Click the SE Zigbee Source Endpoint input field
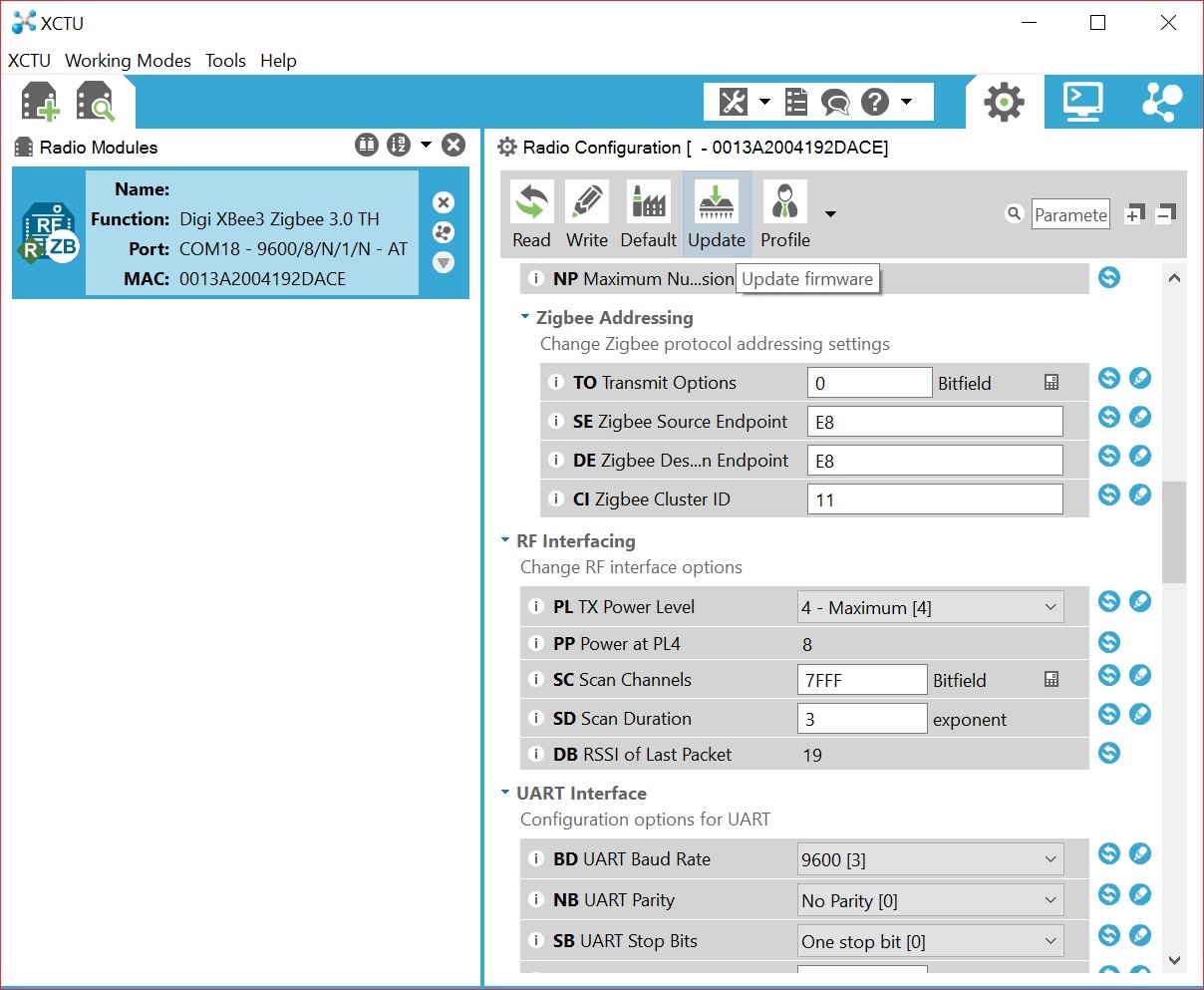This screenshot has height=990, width=1204. click(935, 422)
